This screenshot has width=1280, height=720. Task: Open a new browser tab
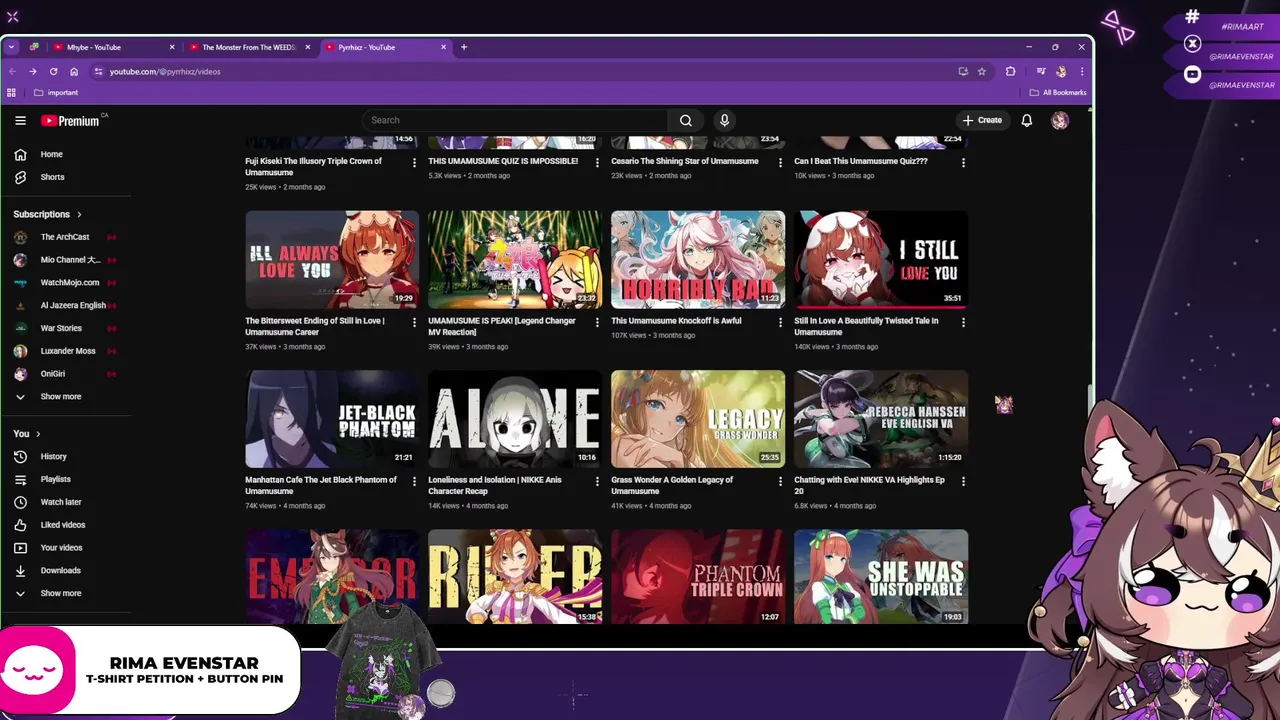[x=464, y=47]
